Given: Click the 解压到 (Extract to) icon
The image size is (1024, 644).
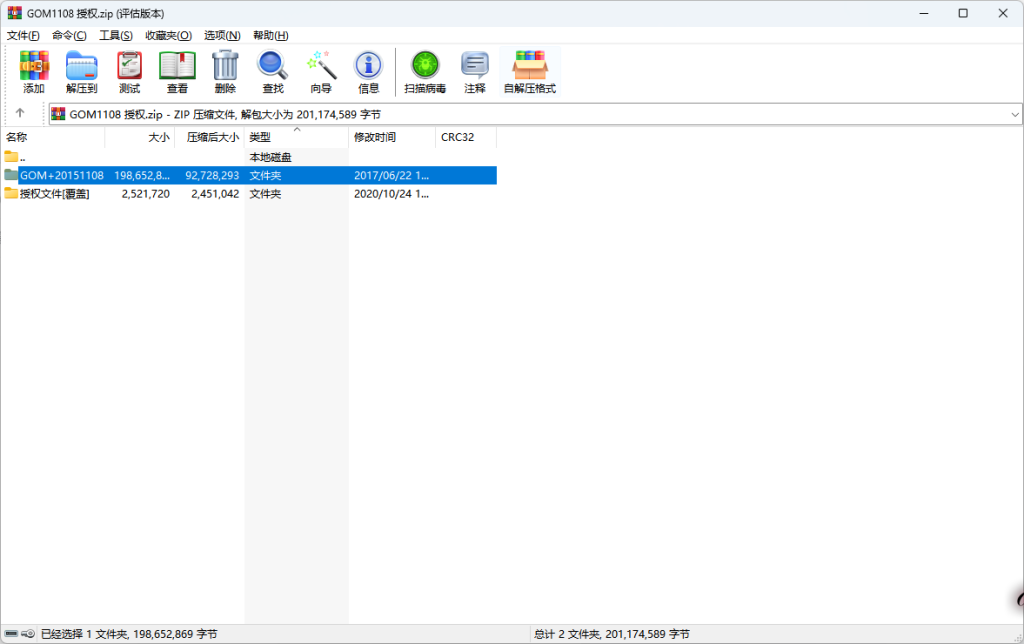Looking at the screenshot, I should click(x=82, y=72).
